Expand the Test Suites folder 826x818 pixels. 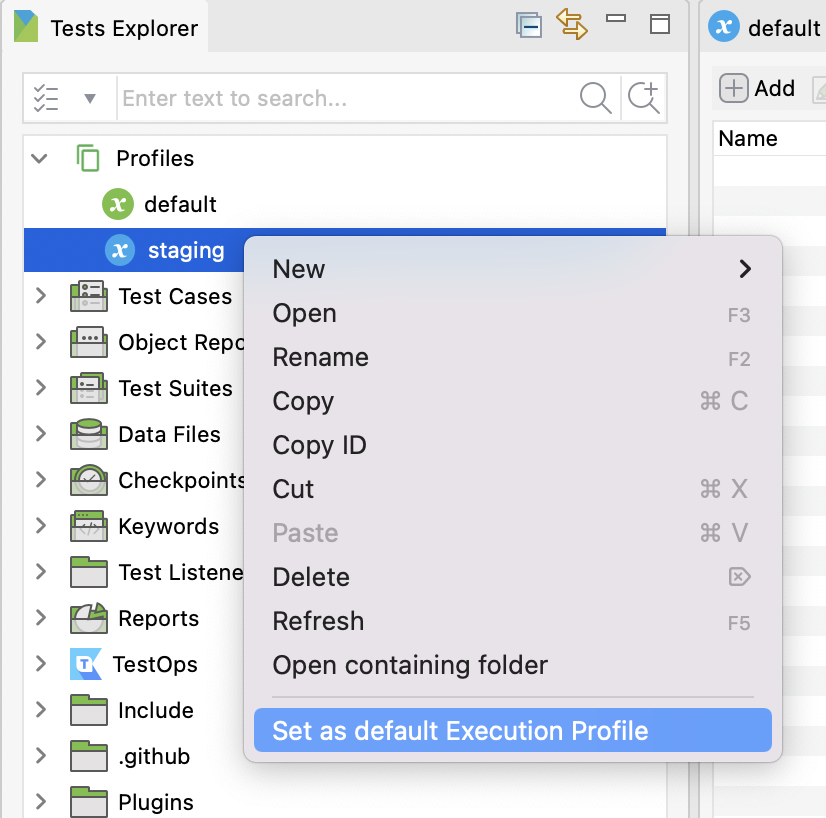point(41,388)
